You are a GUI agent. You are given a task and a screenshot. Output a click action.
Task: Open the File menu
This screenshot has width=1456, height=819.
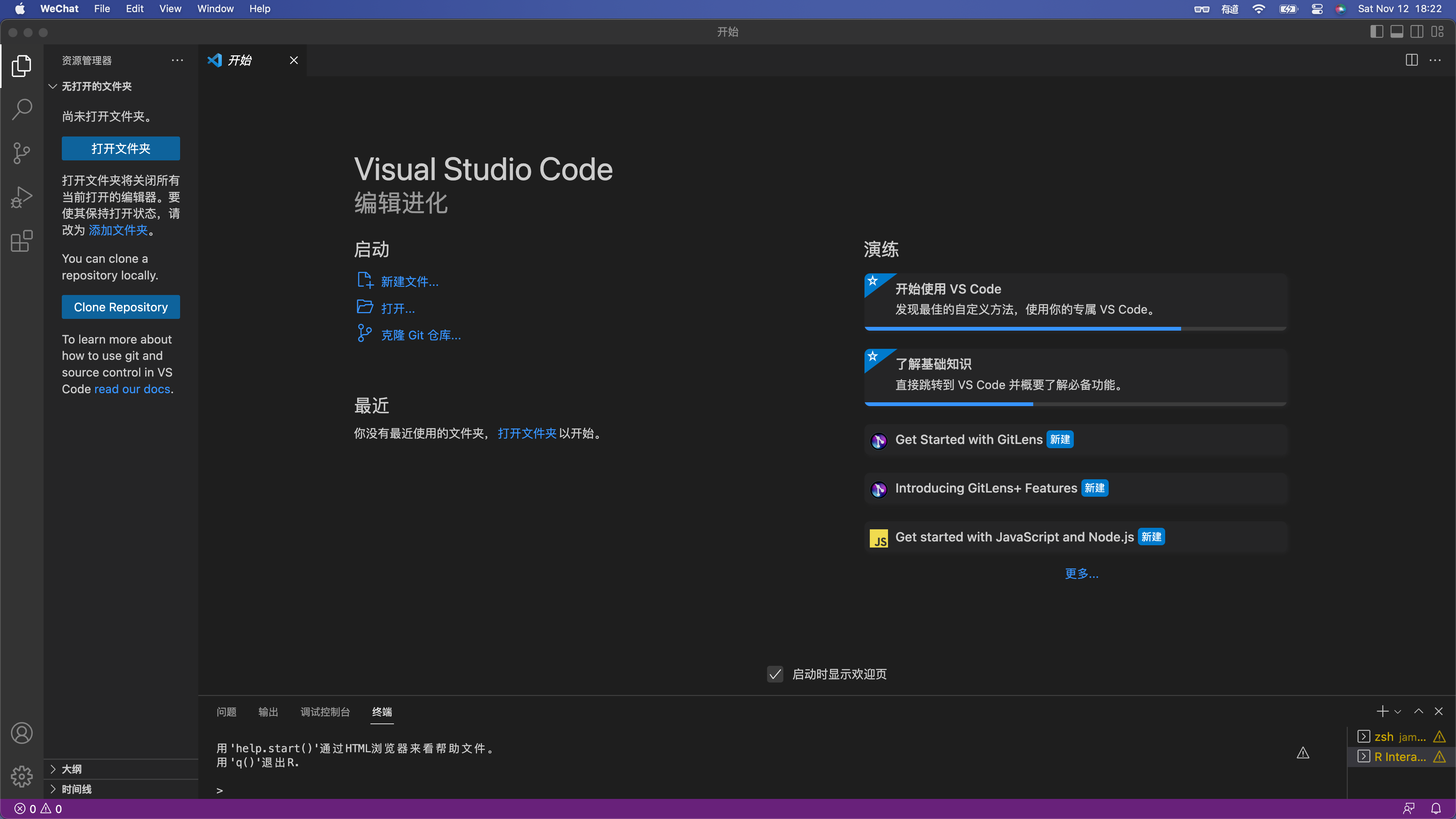[x=102, y=8]
